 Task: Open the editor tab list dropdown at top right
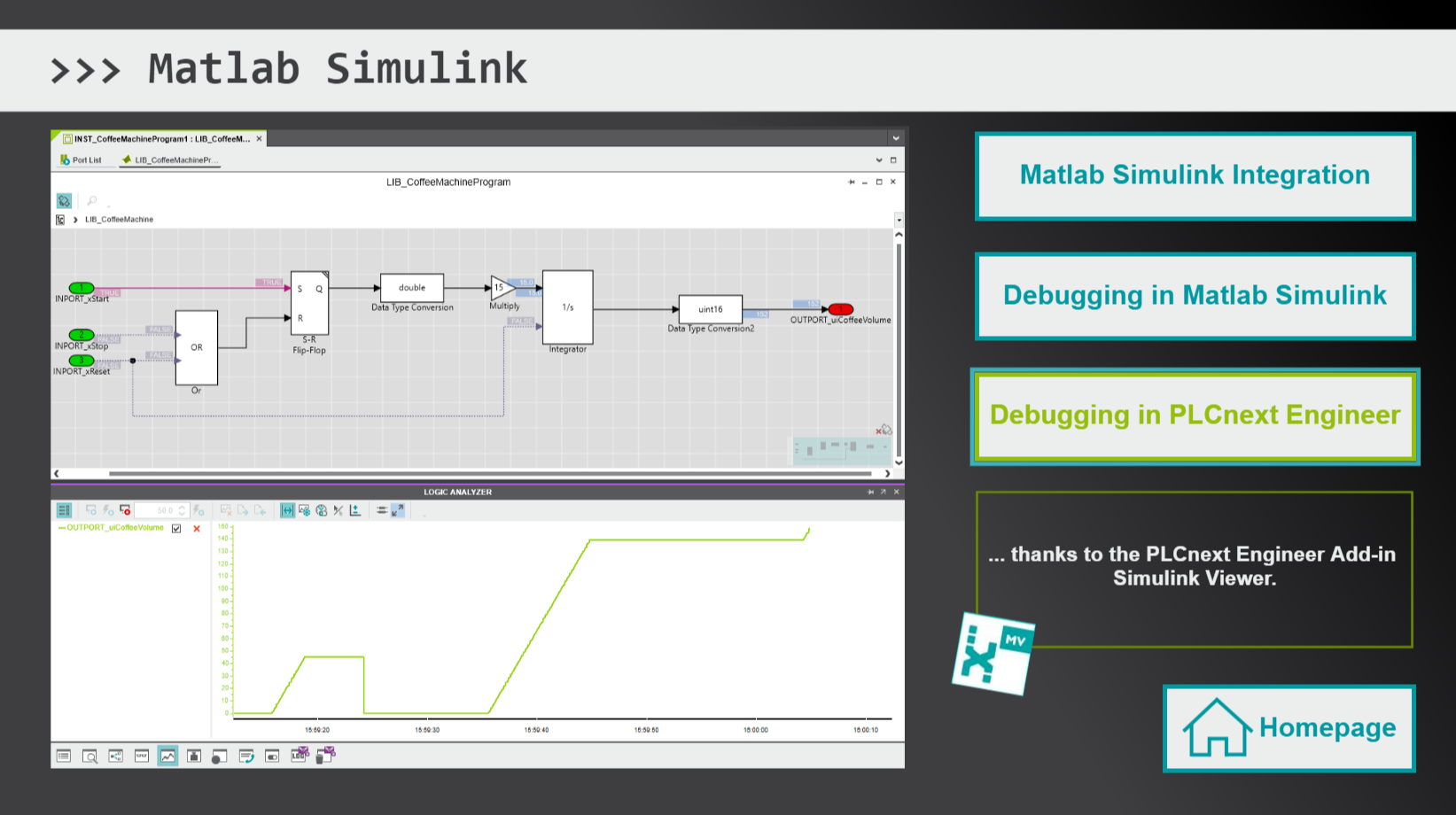896,138
